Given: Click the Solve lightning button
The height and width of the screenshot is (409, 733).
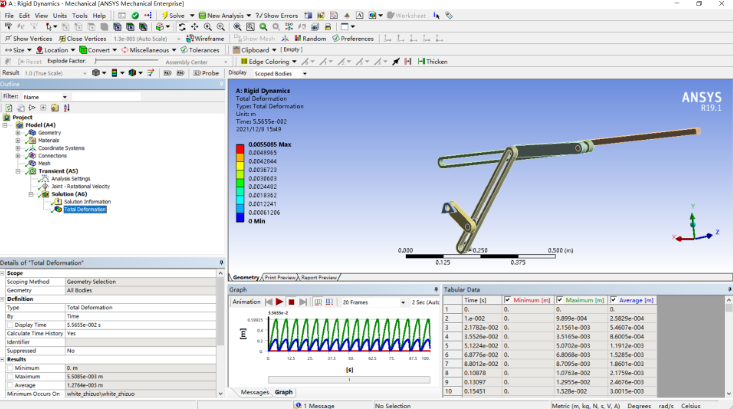Looking at the screenshot, I should pyautogui.click(x=173, y=15).
